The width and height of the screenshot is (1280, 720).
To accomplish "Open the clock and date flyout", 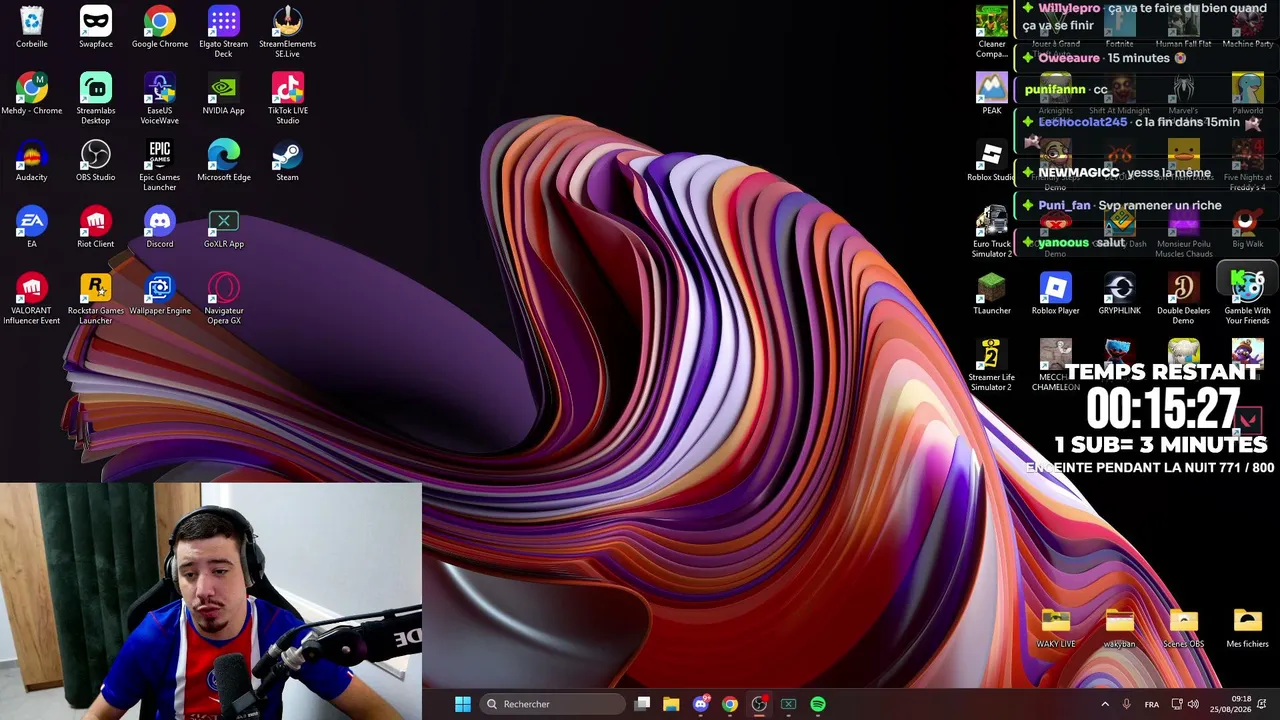I will click(x=1230, y=704).
